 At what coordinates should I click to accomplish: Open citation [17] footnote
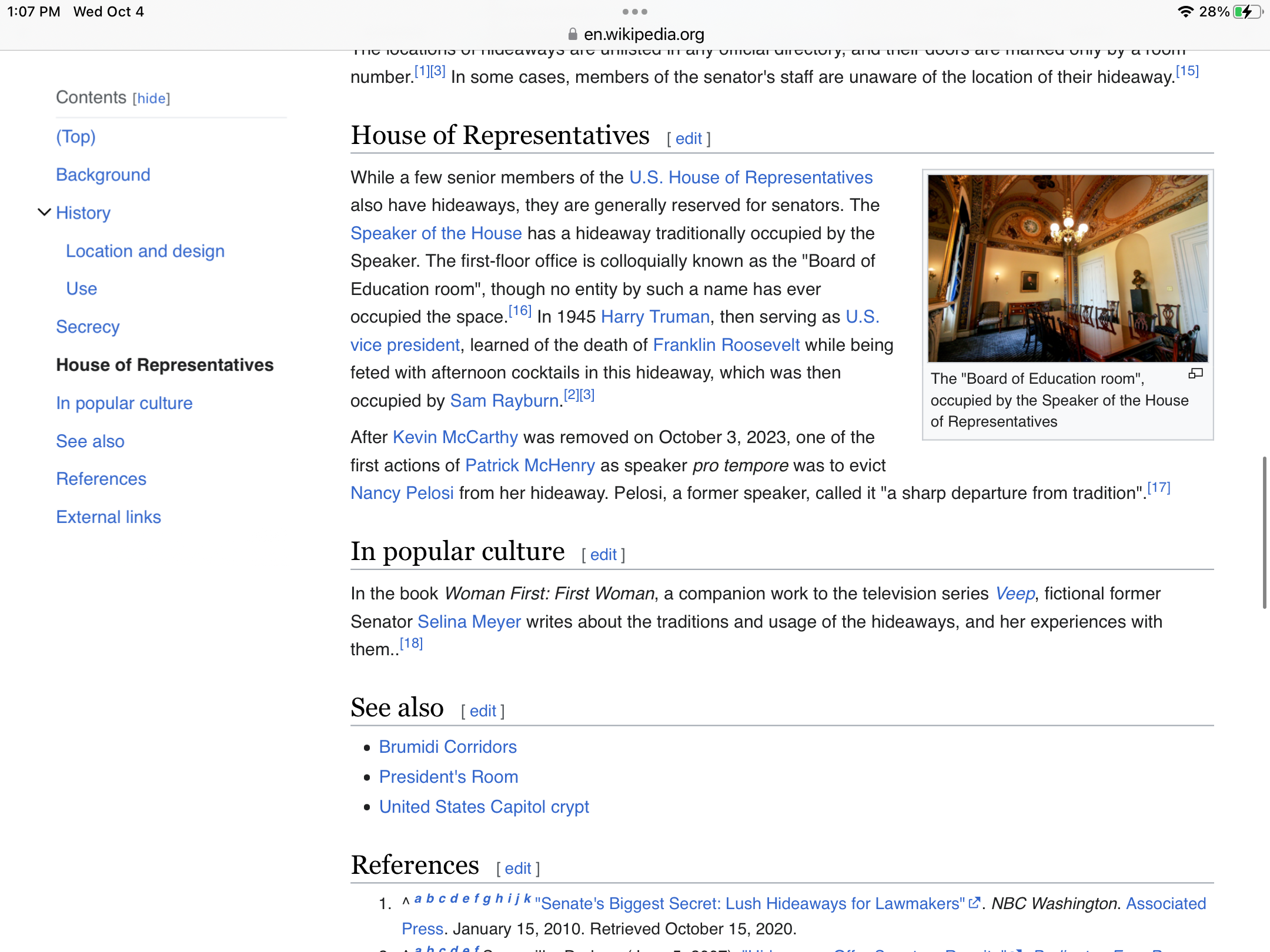coord(1159,487)
